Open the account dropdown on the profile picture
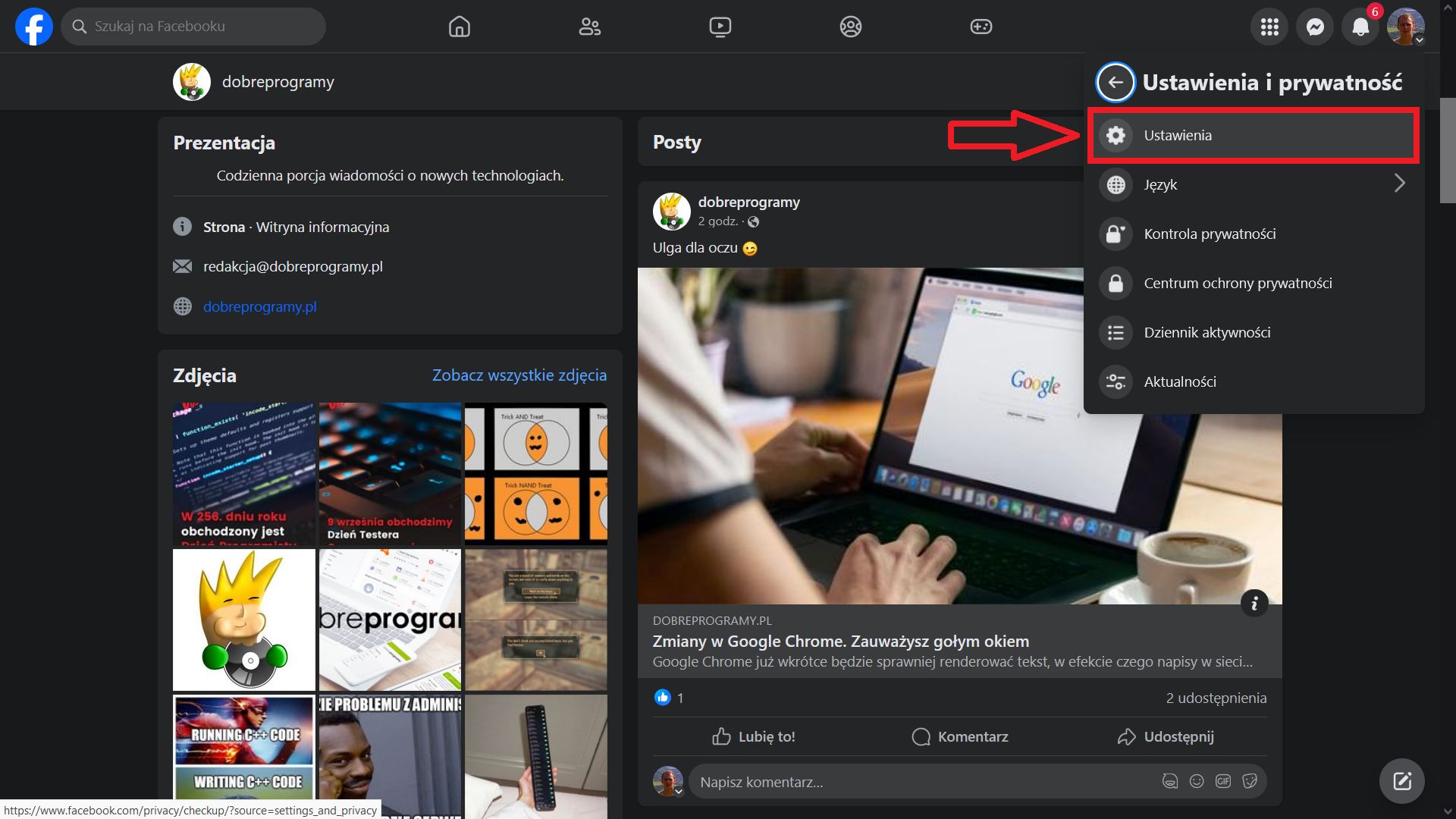 click(1407, 26)
